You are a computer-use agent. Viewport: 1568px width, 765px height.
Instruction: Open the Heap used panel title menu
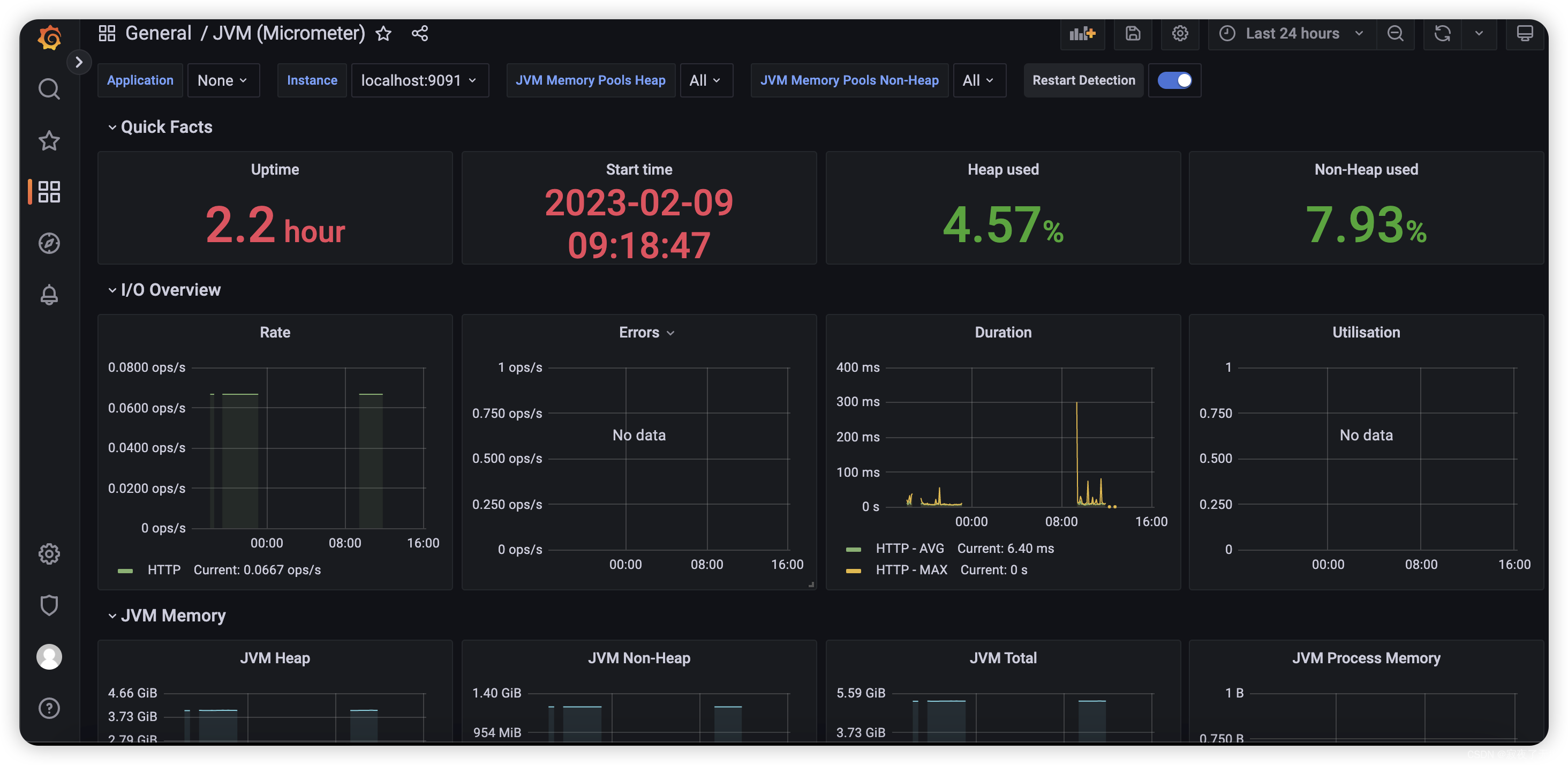tap(1002, 169)
